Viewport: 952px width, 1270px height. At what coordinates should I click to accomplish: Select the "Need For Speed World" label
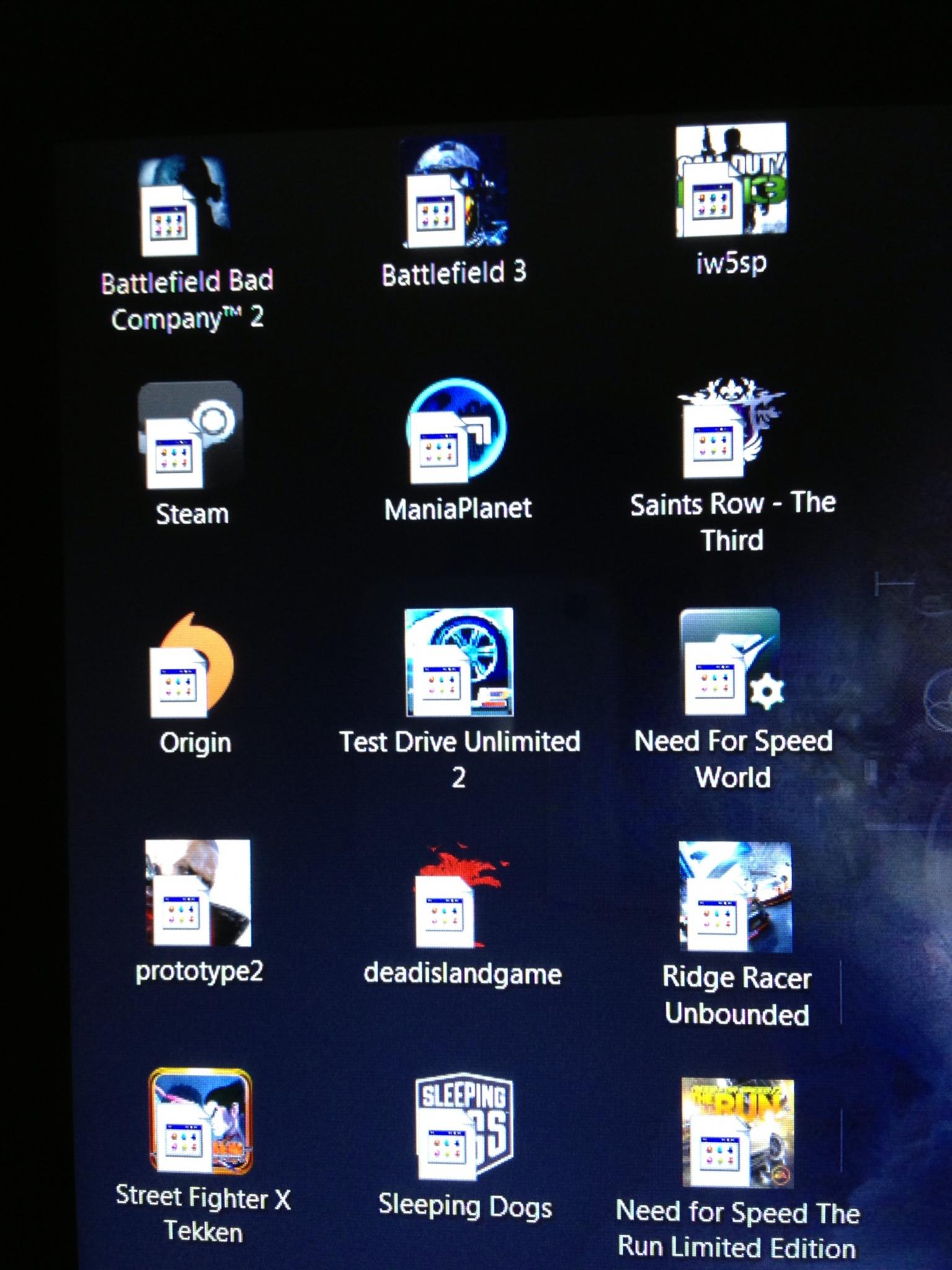(x=733, y=759)
